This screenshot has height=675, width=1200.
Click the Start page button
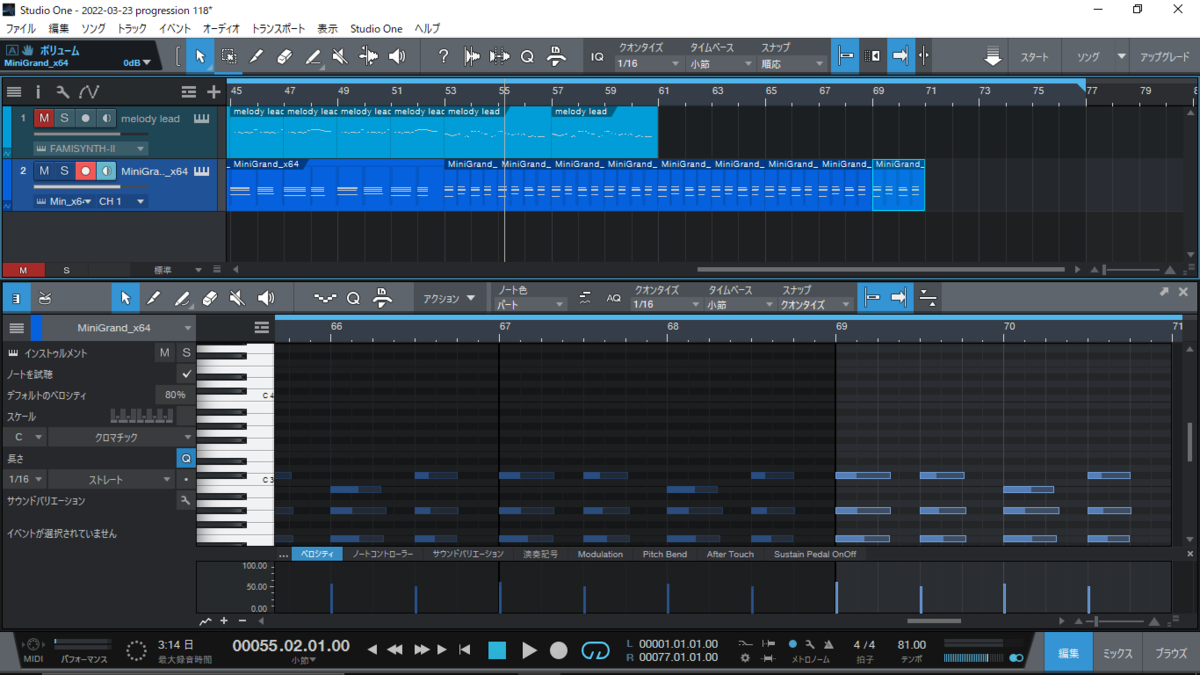tap(1036, 57)
